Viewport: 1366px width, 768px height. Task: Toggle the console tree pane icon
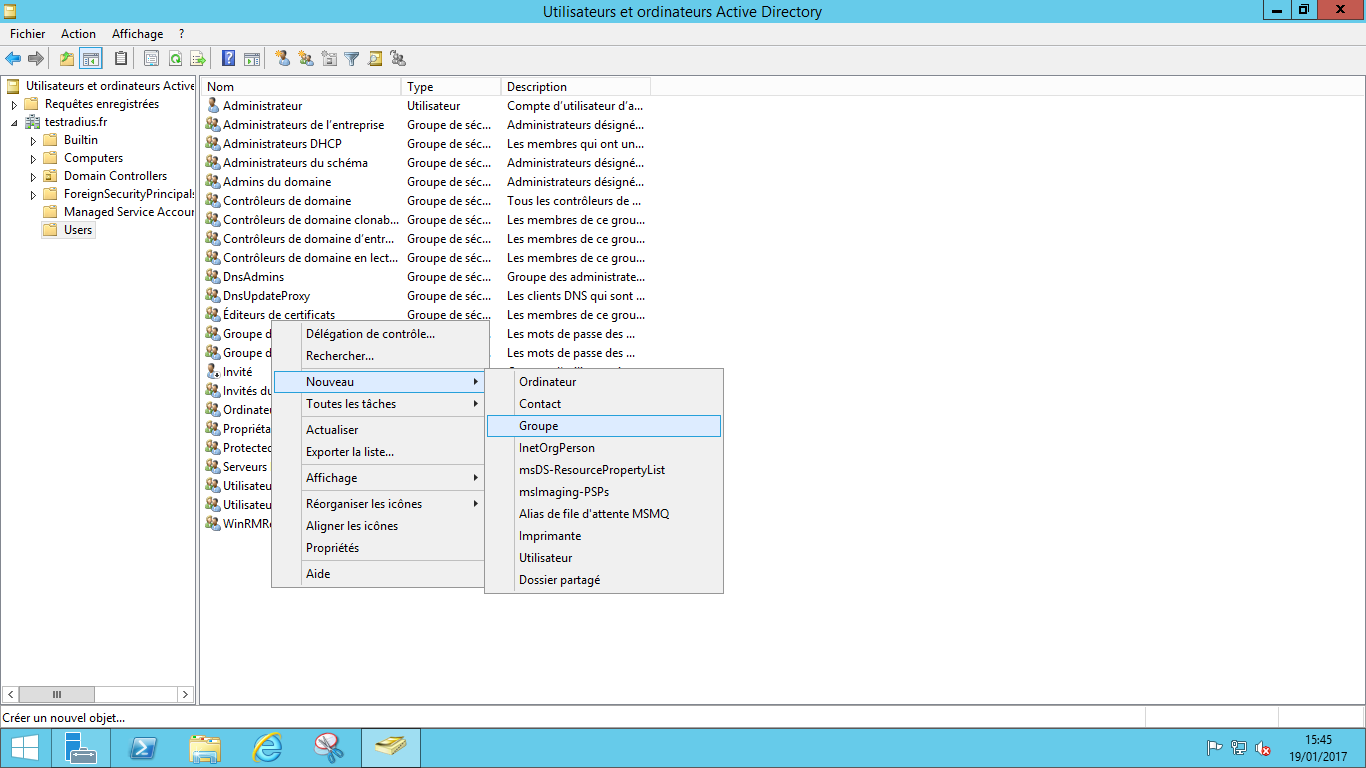pos(91,59)
